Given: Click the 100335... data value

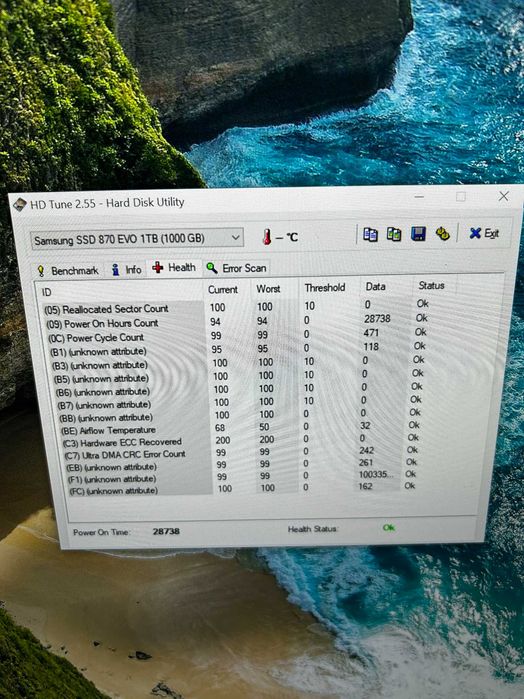Looking at the screenshot, I should [x=376, y=474].
